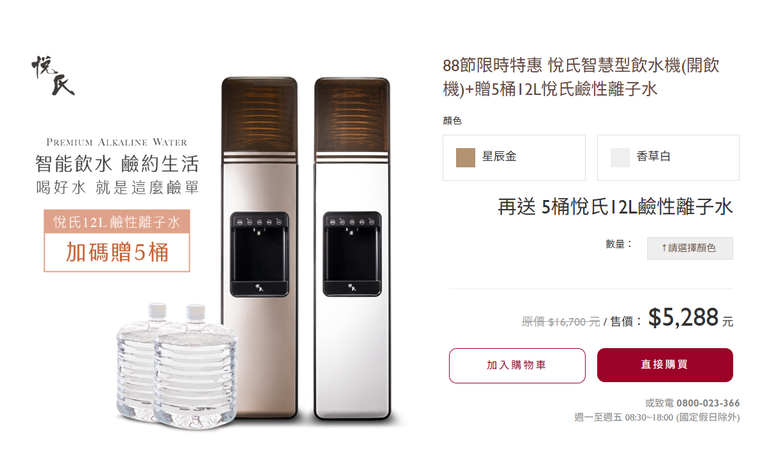Click the white 香草白 color swatch
Viewport: 780px width, 452px height.
(620, 157)
